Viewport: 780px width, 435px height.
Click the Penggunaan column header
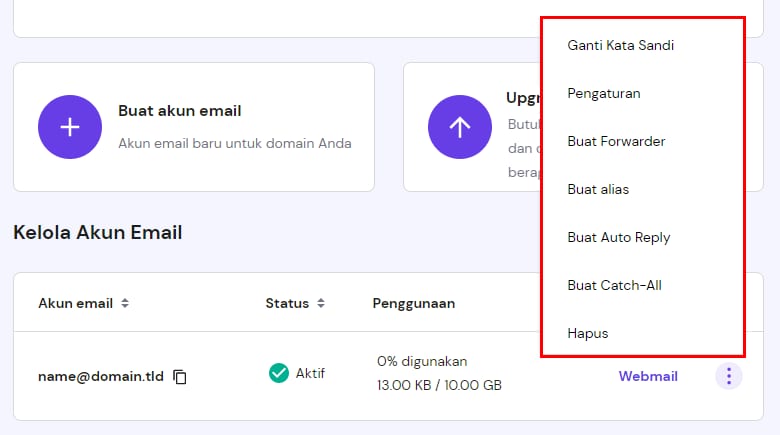click(414, 303)
